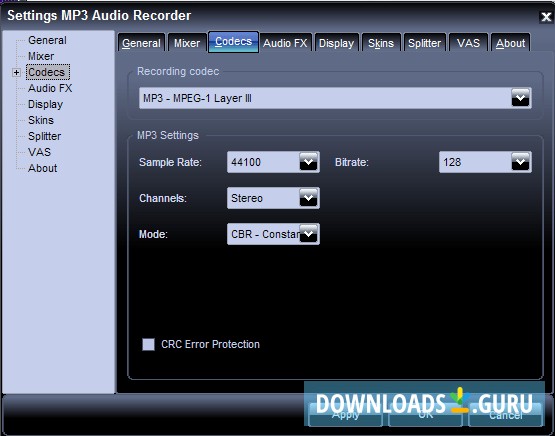Switch to the Mixer tab
Screen dimensions: 555x436
[x=187, y=43]
